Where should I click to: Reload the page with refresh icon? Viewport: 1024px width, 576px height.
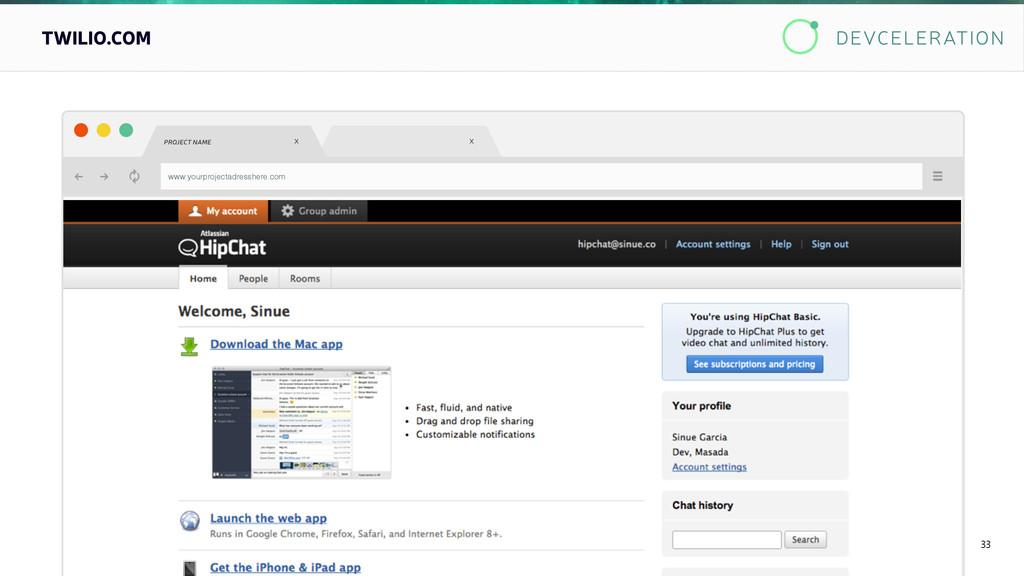coord(134,176)
